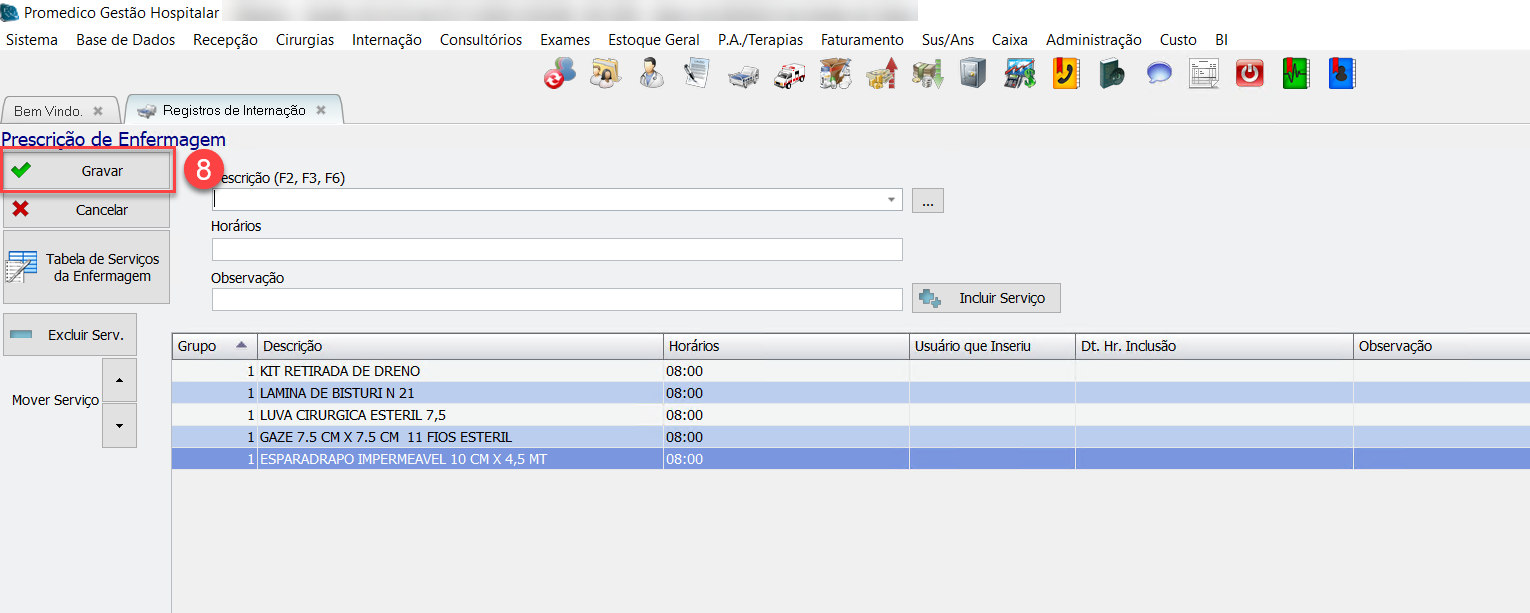Open the hospital bed icon
The image size is (1530, 613).
click(743, 74)
